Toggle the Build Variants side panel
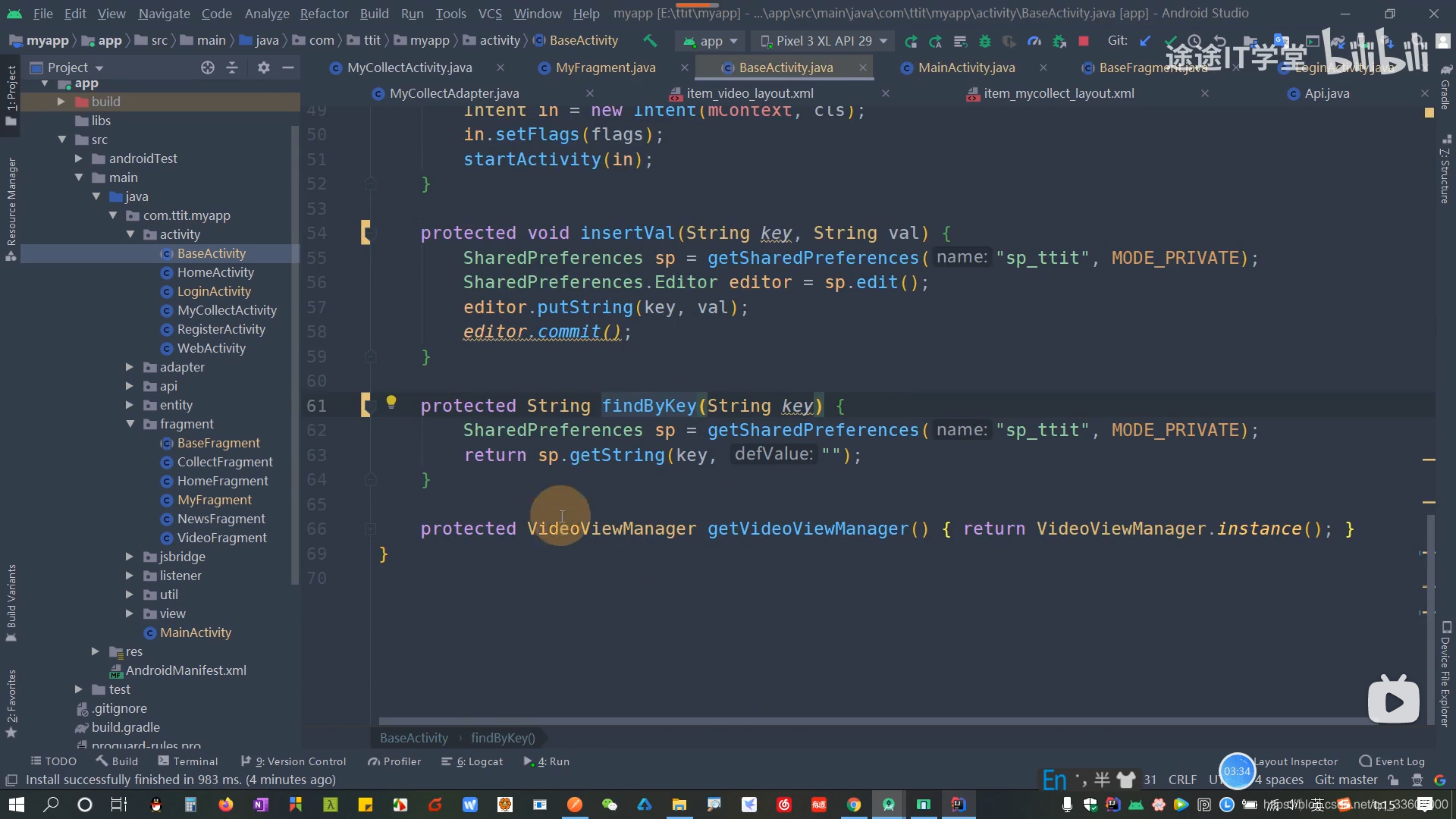Viewport: 1456px width, 819px height. pos(11,602)
